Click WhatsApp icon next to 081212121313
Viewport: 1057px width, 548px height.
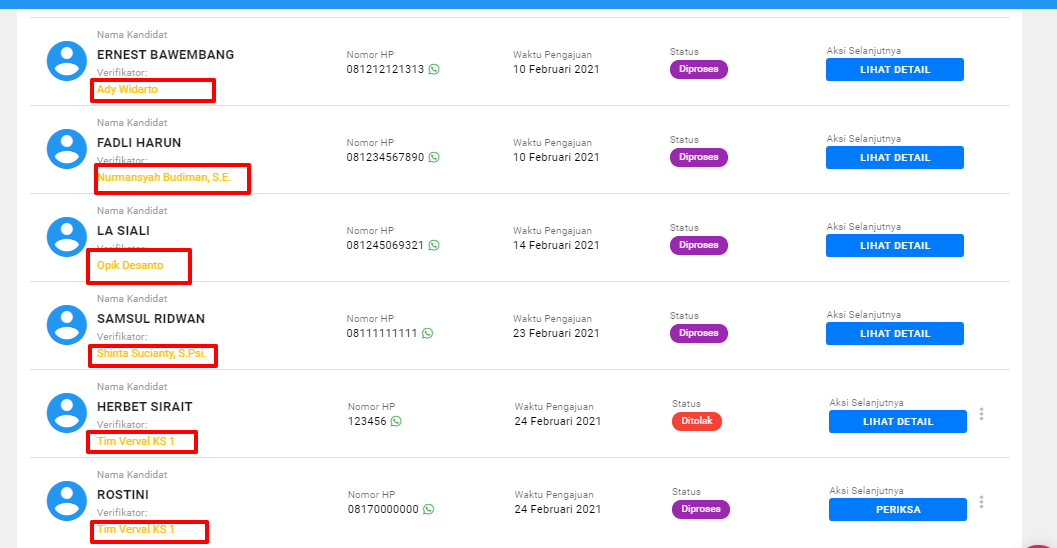[434, 70]
